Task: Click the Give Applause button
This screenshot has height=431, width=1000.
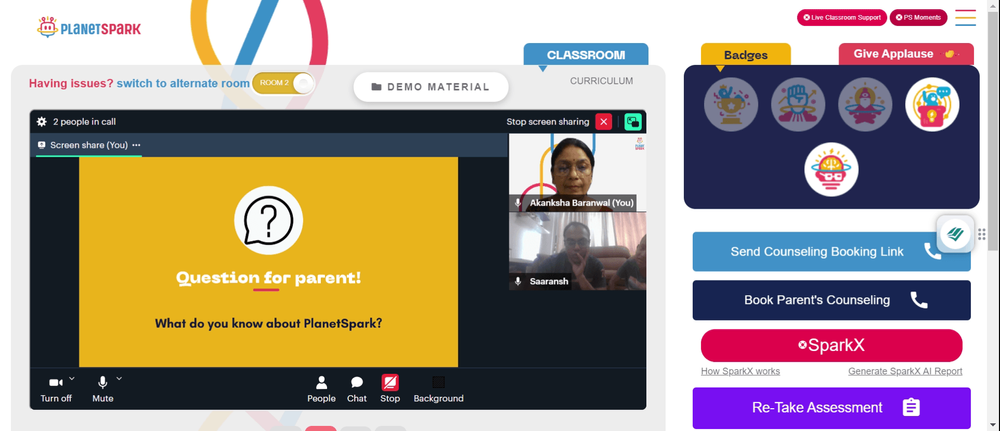Action: click(x=906, y=54)
